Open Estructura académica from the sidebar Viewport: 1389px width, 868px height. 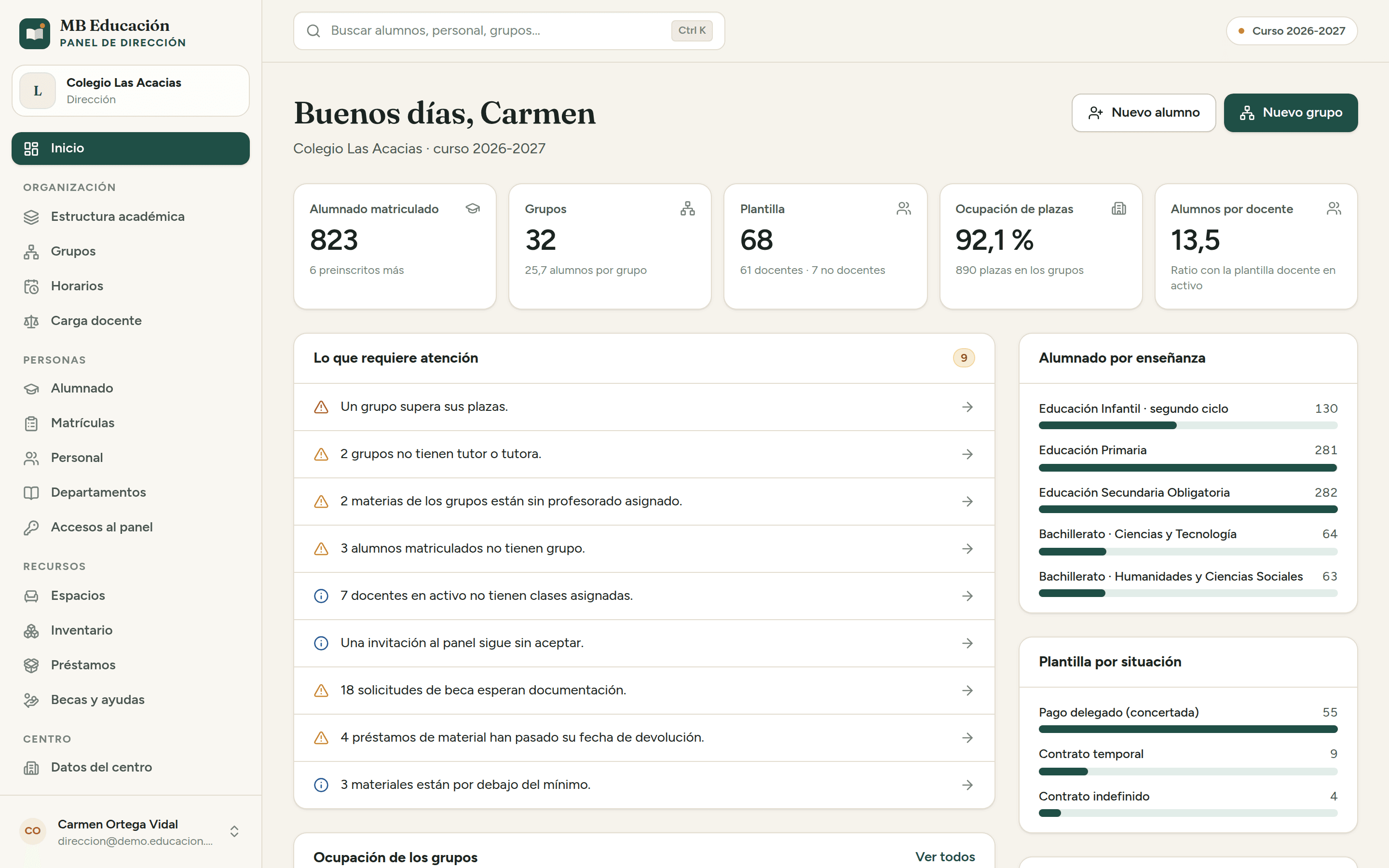(x=130, y=217)
